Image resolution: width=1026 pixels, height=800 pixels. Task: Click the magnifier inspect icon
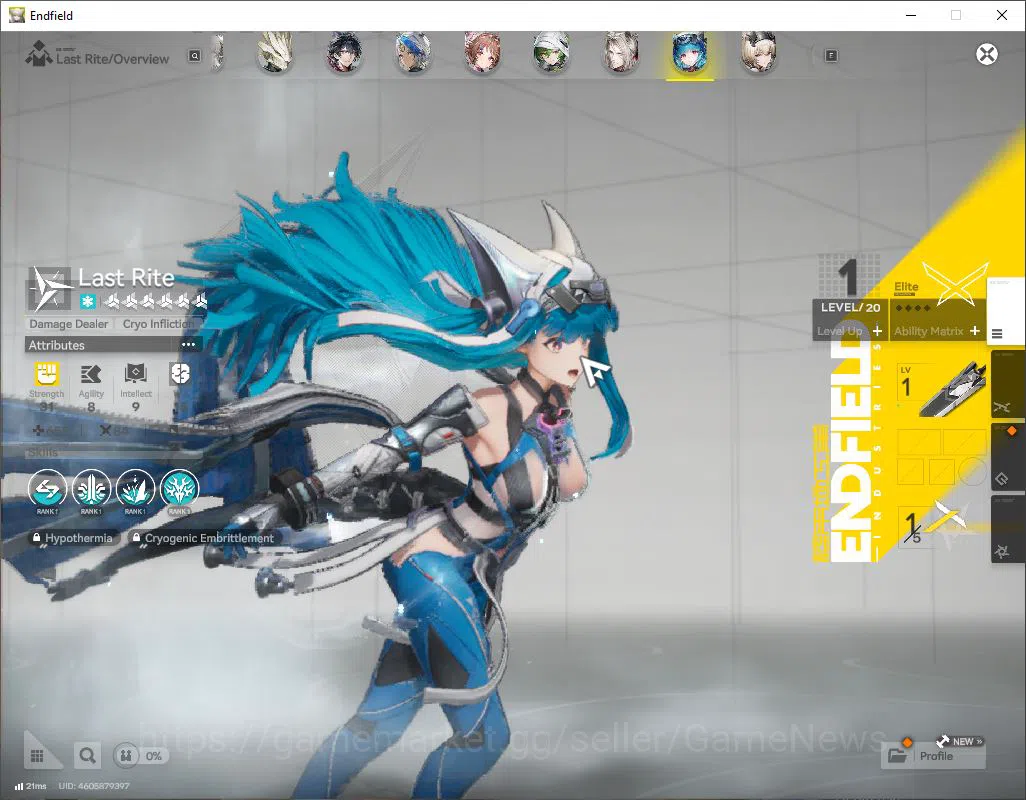point(87,756)
